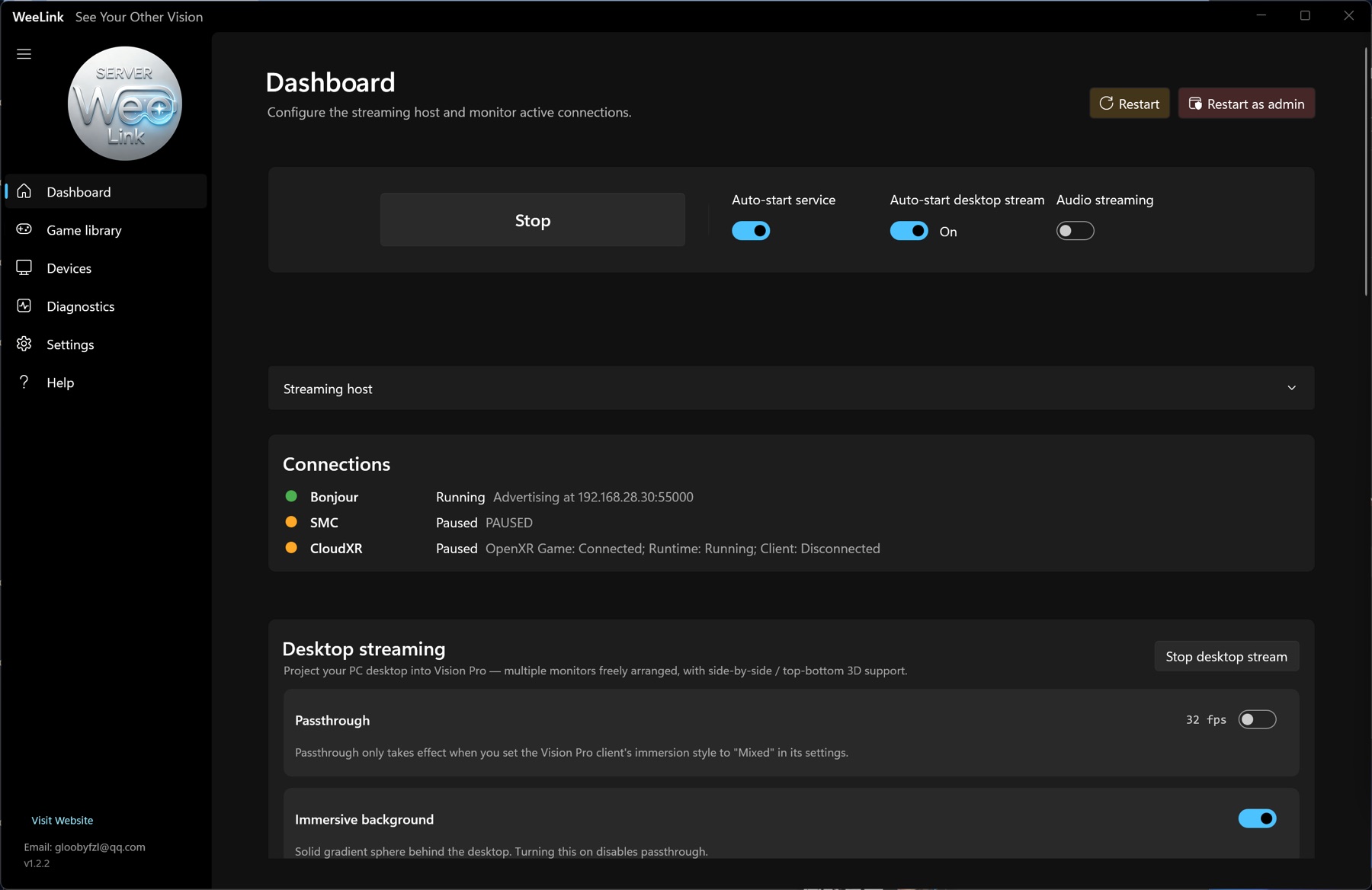Click the WeeLink Server logo
The height and width of the screenshot is (890, 1372).
(x=125, y=104)
